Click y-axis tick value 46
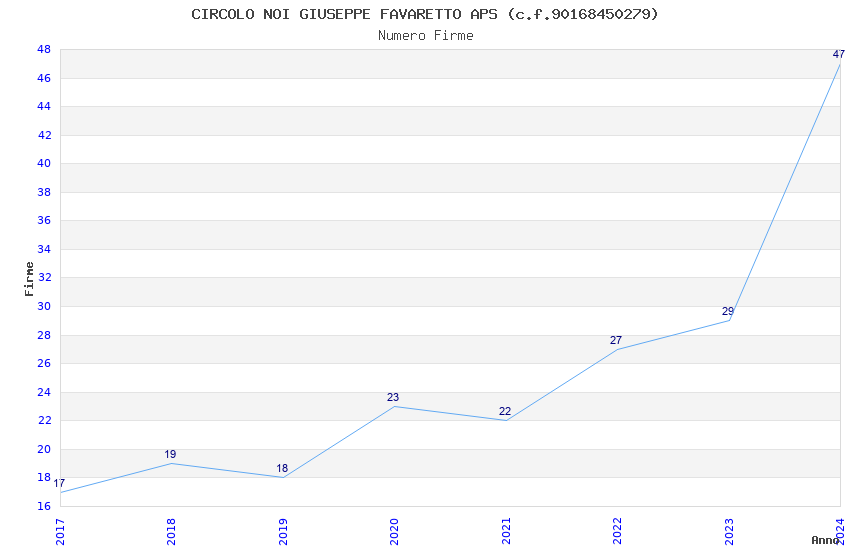The width and height of the screenshot is (850, 550). click(x=44, y=79)
